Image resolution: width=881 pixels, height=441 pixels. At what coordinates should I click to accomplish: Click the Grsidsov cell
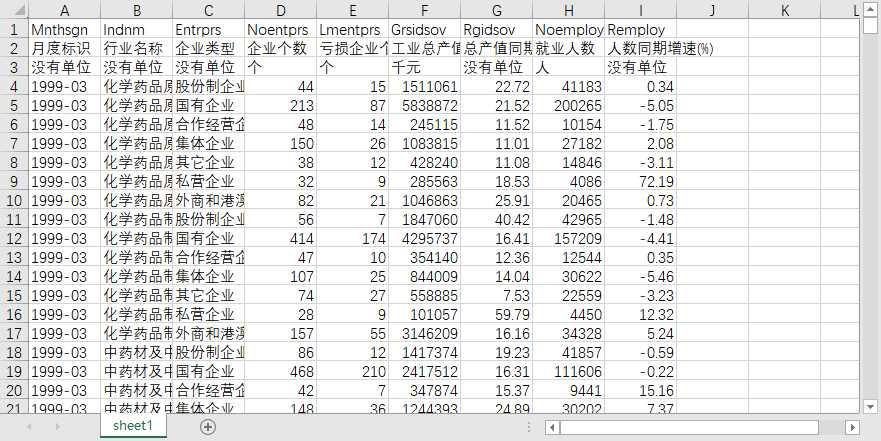424,29
